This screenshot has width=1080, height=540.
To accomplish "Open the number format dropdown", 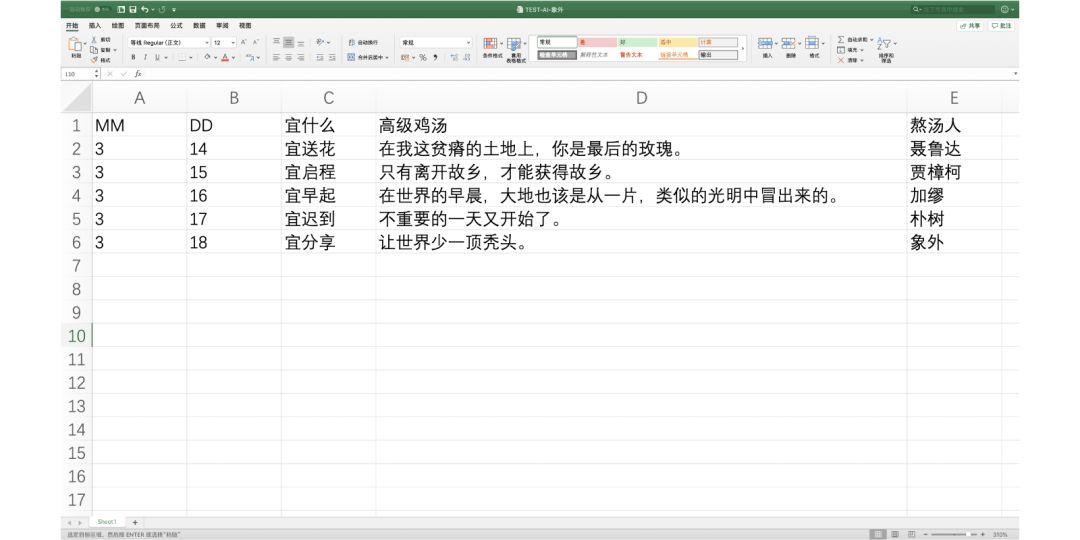I will click(468, 43).
